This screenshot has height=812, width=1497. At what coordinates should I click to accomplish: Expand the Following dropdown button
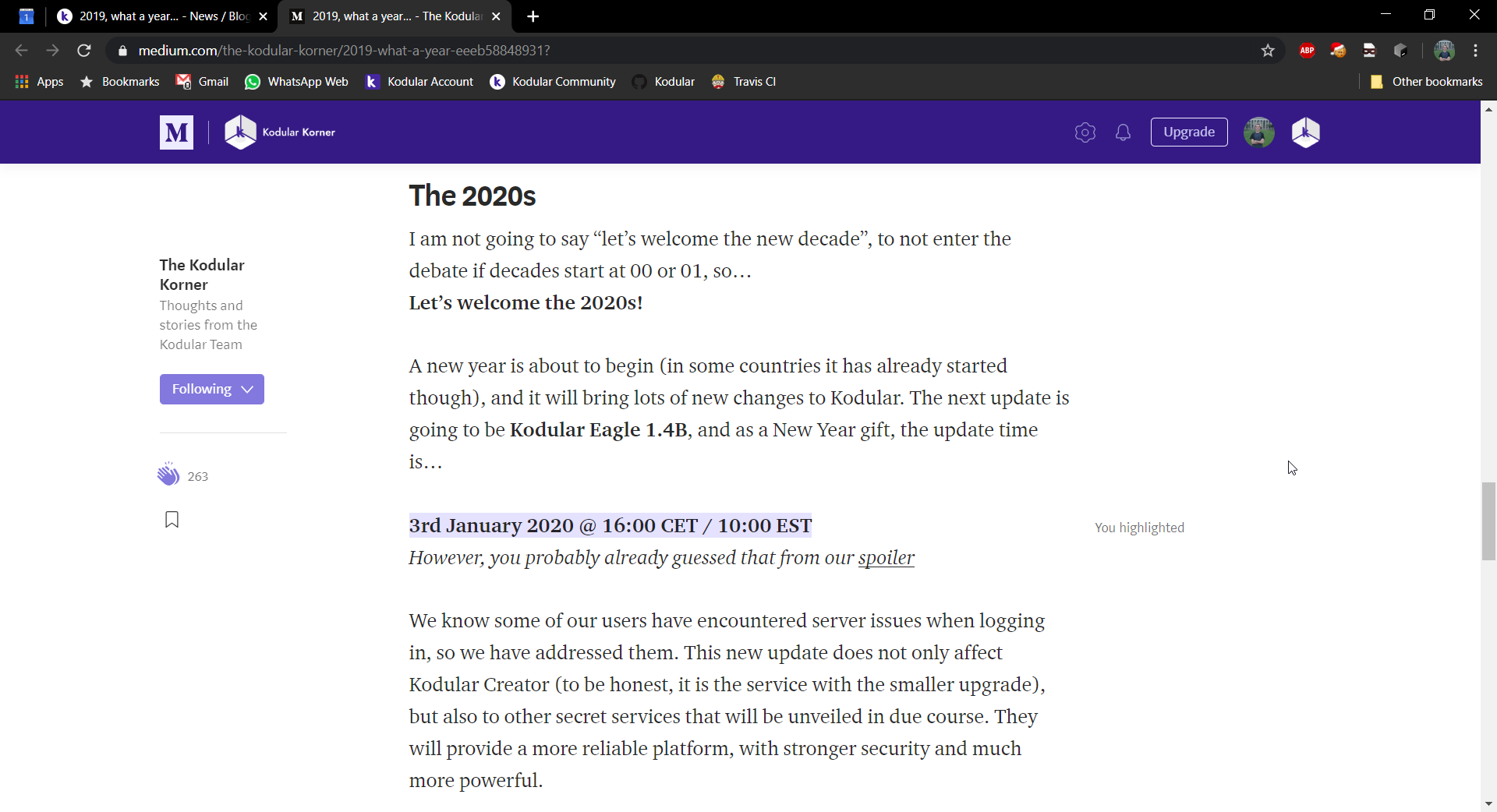tap(212, 389)
